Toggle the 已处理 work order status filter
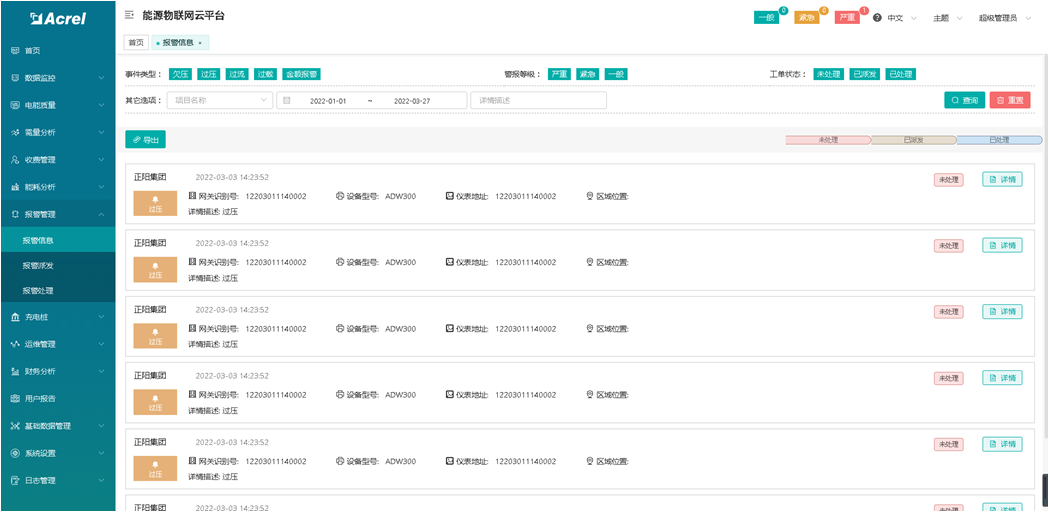Viewport: 1049px width, 512px height. click(900, 74)
